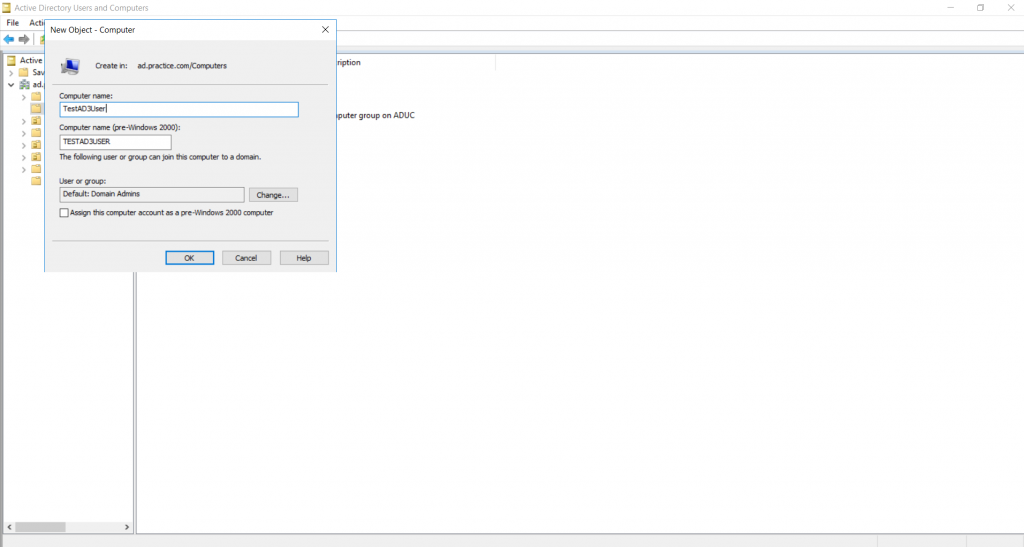Open the File menu
Viewport: 1024px width, 547px height.
tap(12, 23)
